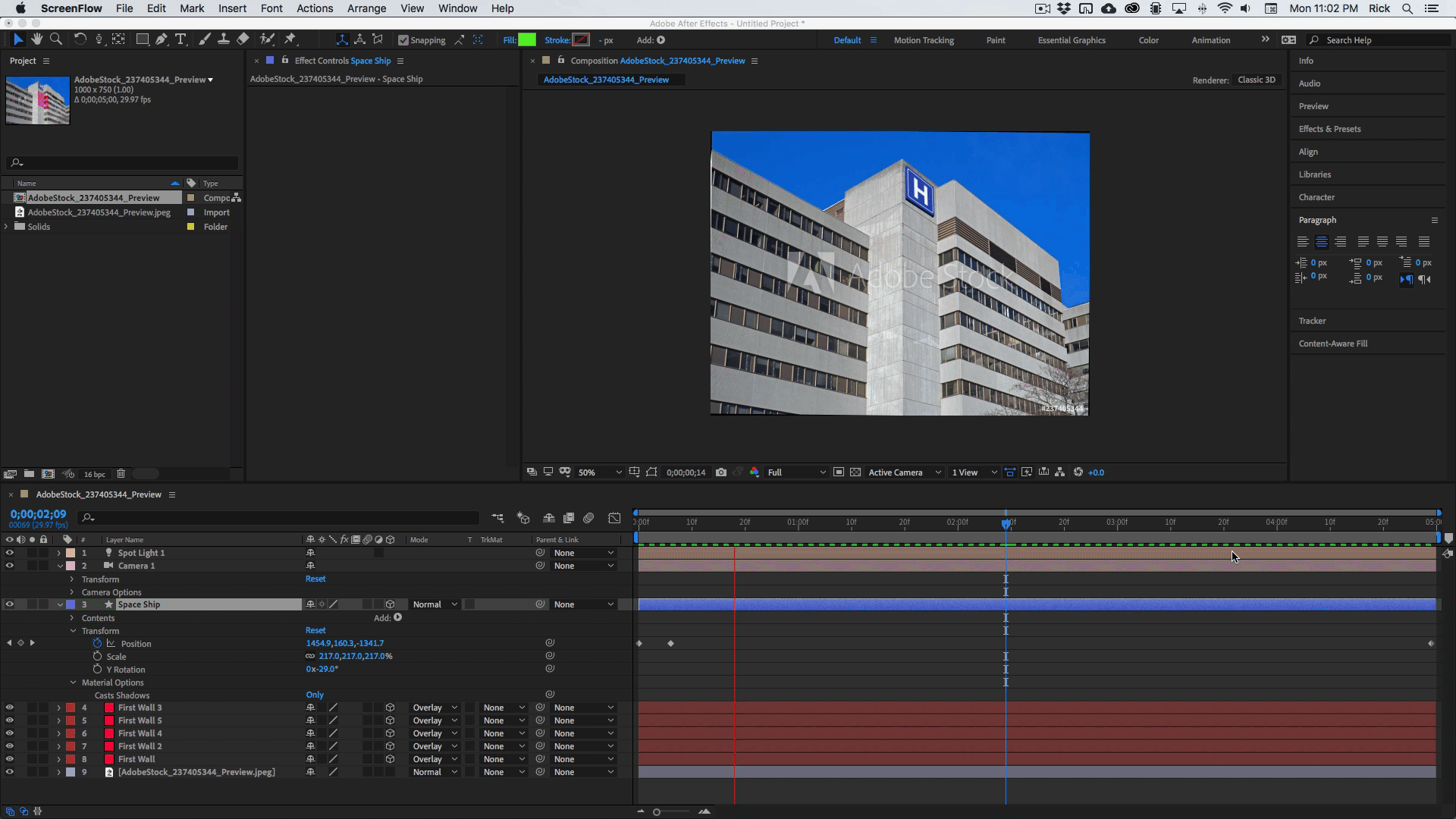Switch to the Motion Tracking workspace
The height and width of the screenshot is (819, 1456).
923,40
